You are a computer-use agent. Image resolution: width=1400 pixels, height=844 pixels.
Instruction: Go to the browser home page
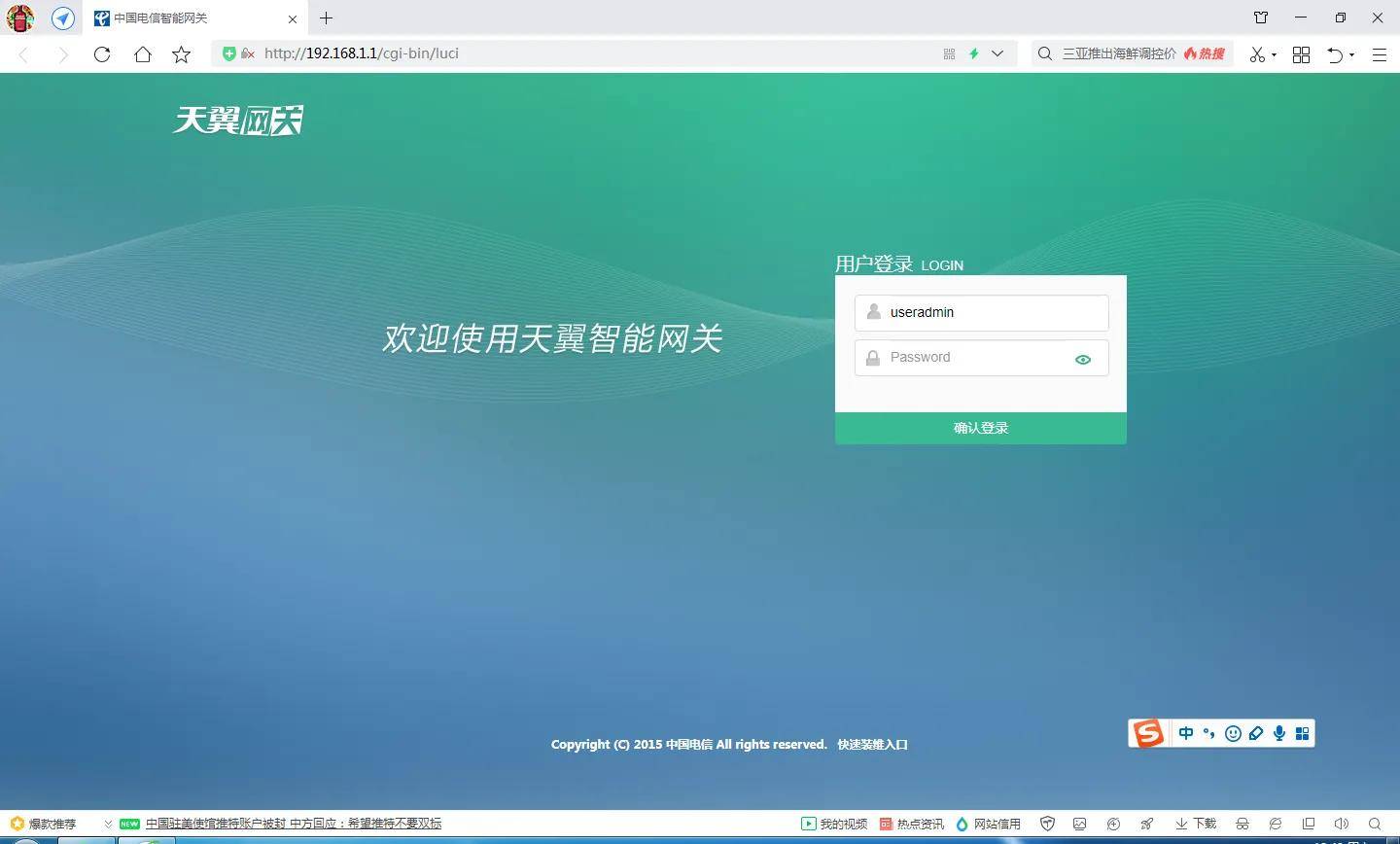[x=143, y=54]
